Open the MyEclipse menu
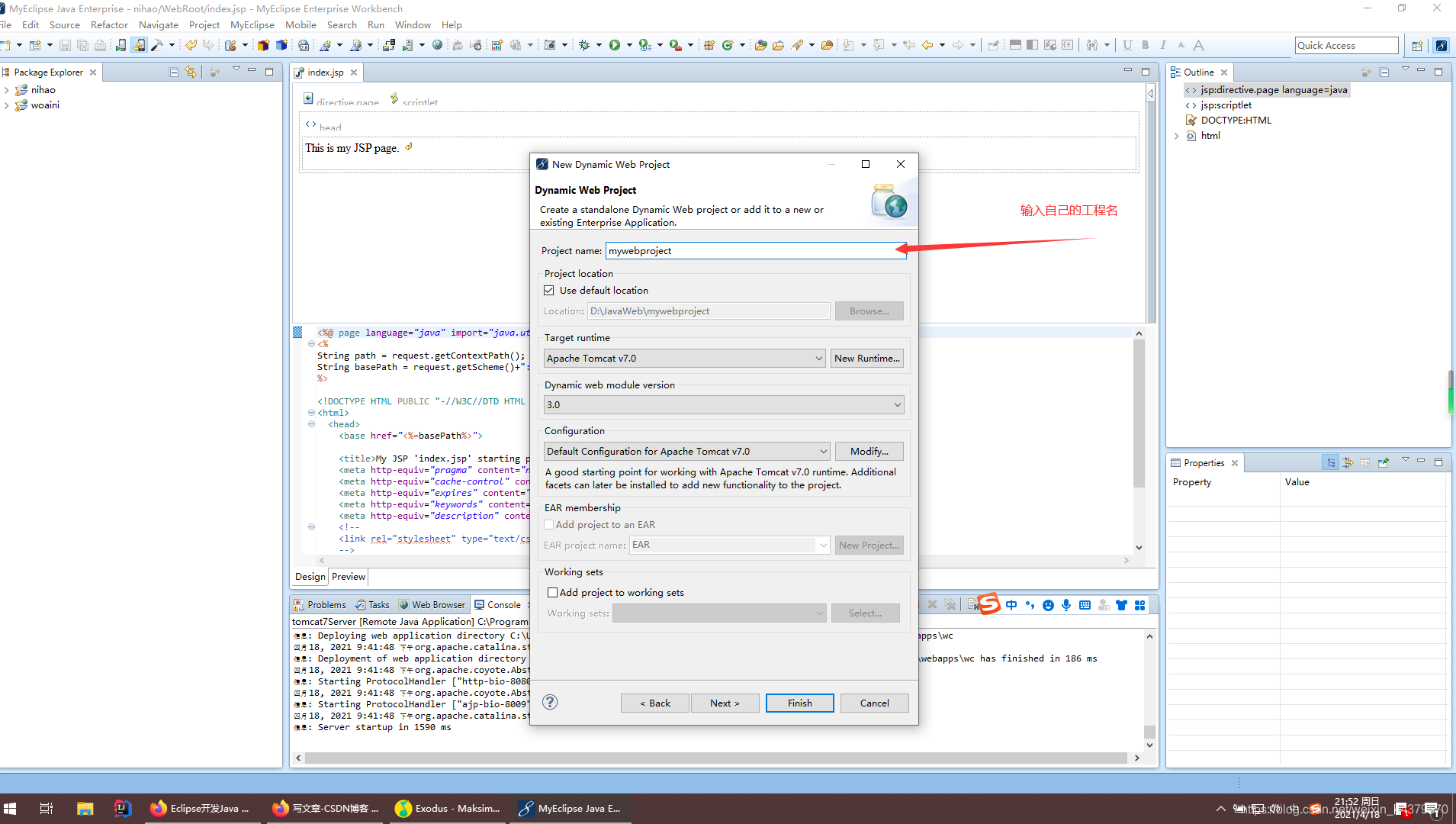Viewport: 1456px width, 824px height. click(x=252, y=24)
